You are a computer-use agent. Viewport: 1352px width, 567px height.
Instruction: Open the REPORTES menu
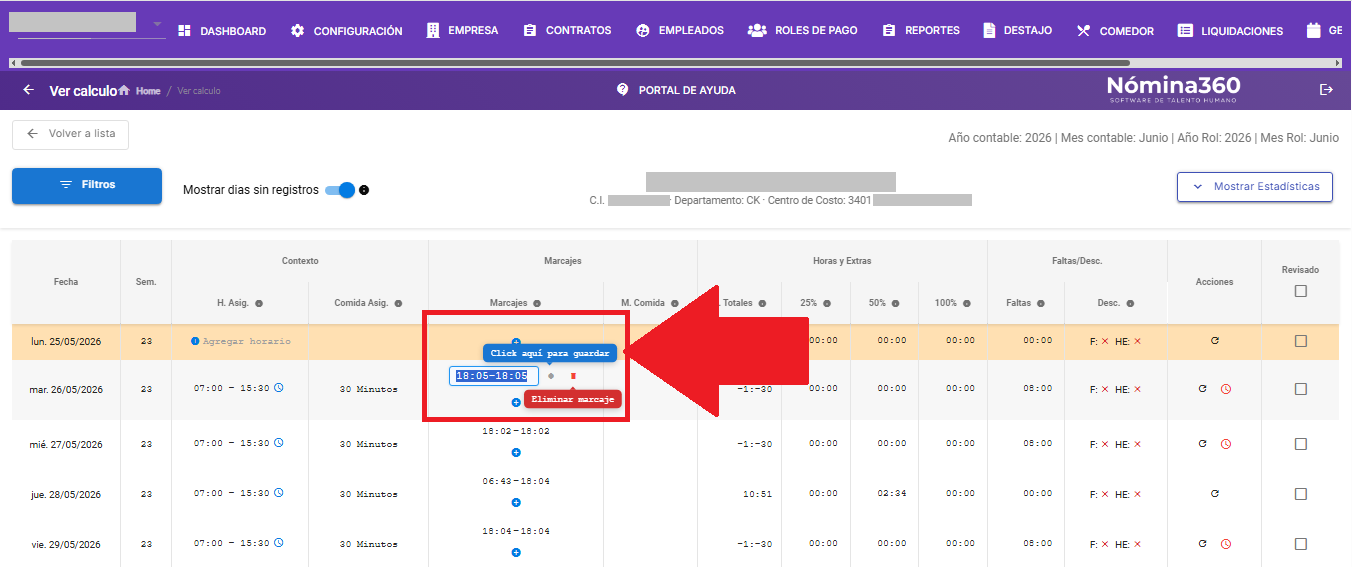tap(921, 31)
